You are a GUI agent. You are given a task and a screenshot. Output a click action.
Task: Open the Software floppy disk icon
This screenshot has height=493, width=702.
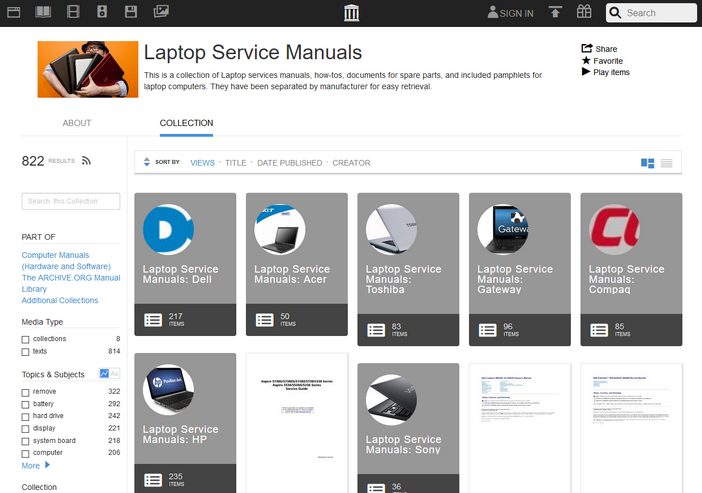click(x=131, y=12)
